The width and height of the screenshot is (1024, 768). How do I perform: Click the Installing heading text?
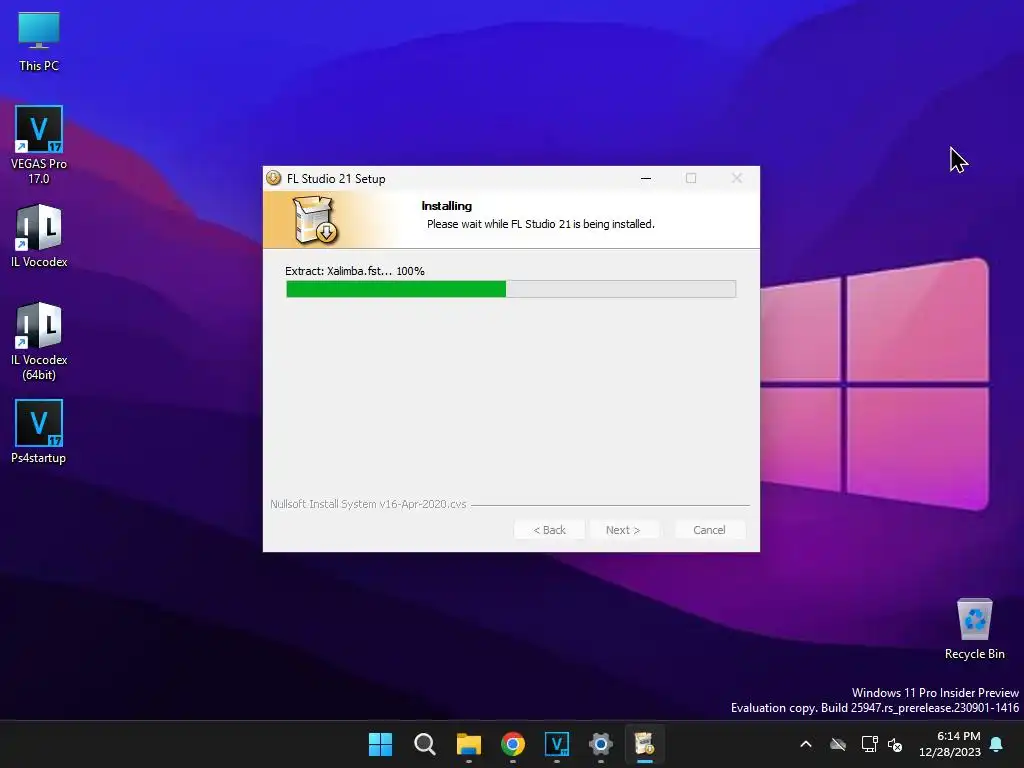click(x=447, y=206)
